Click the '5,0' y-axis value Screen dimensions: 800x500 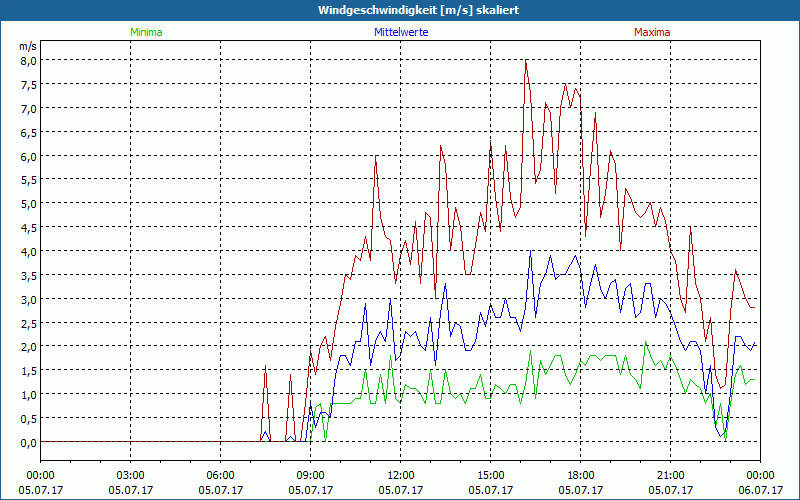[29, 204]
